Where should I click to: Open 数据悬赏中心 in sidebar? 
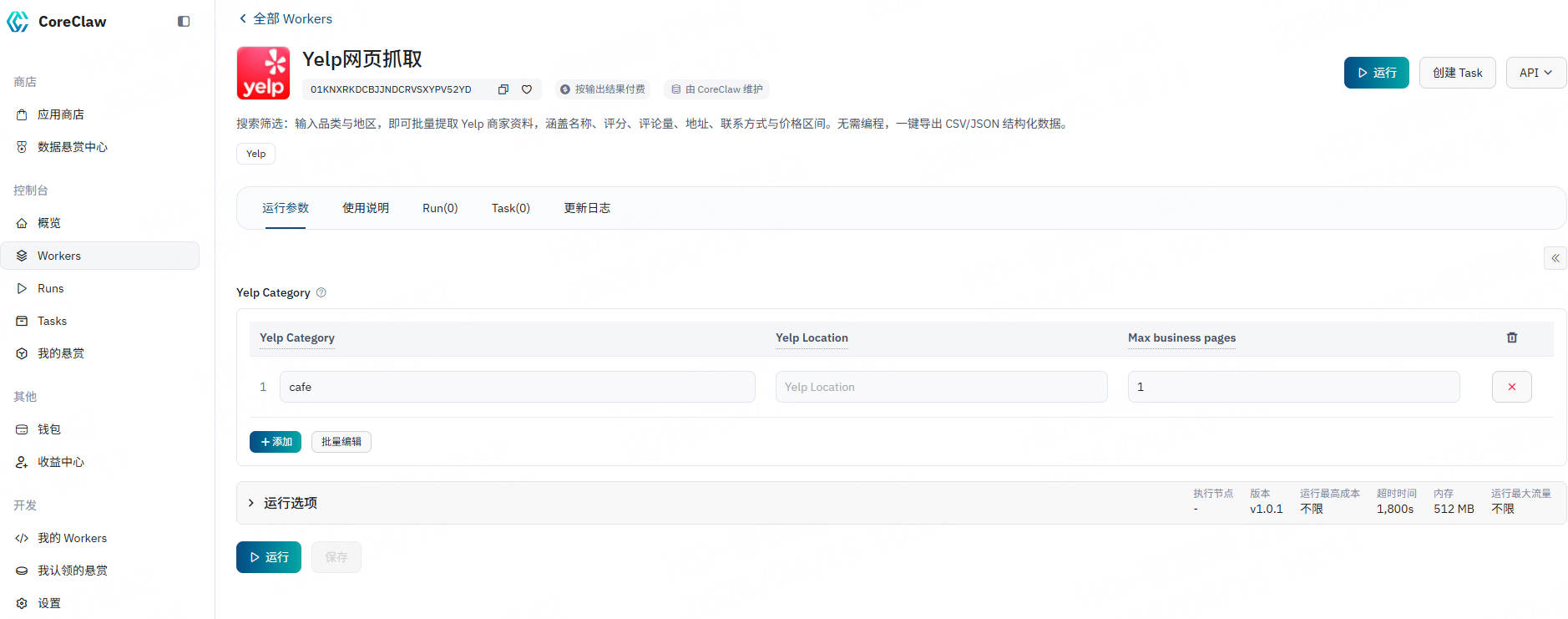72,147
